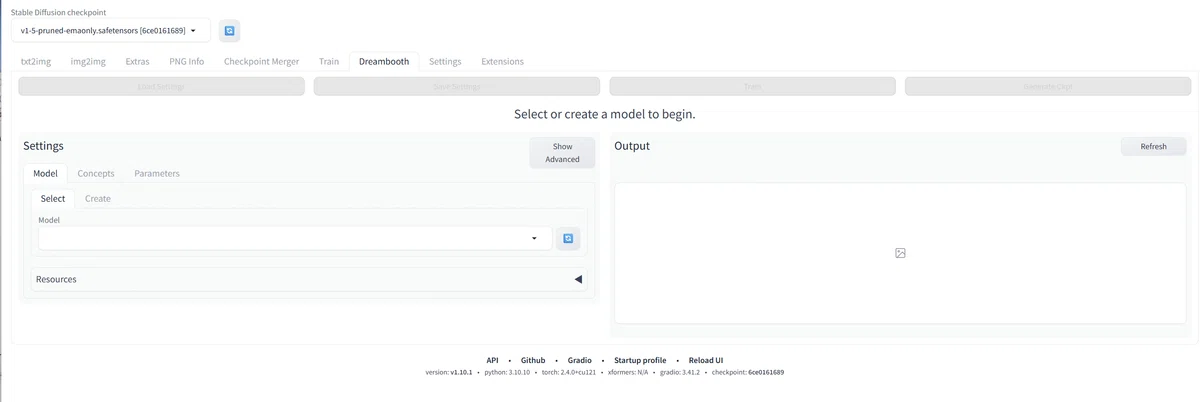Open the Extras tab

pos(138,61)
